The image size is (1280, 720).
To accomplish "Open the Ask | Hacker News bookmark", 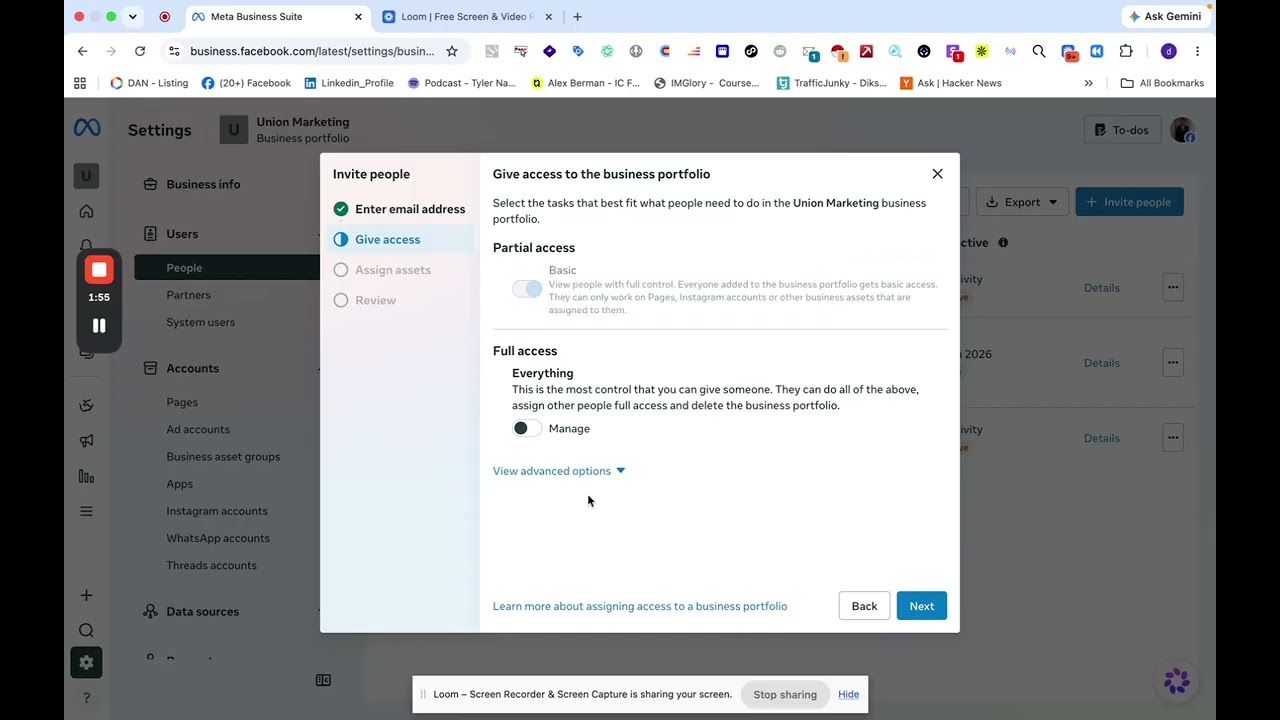I will click(x=951, y=83).
